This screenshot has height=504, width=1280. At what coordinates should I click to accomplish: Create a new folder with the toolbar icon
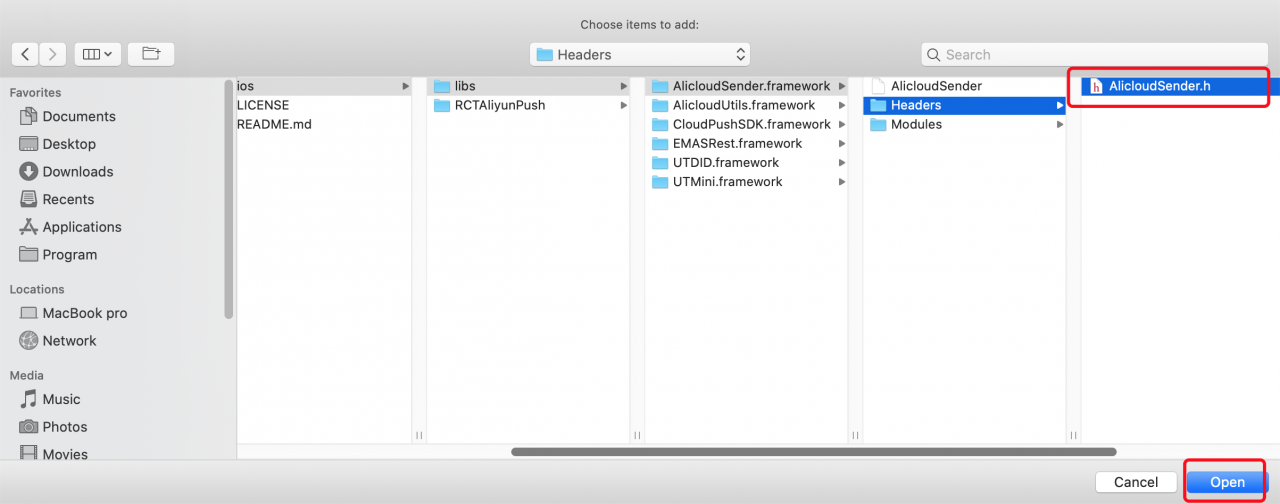(x=151, y=54)
